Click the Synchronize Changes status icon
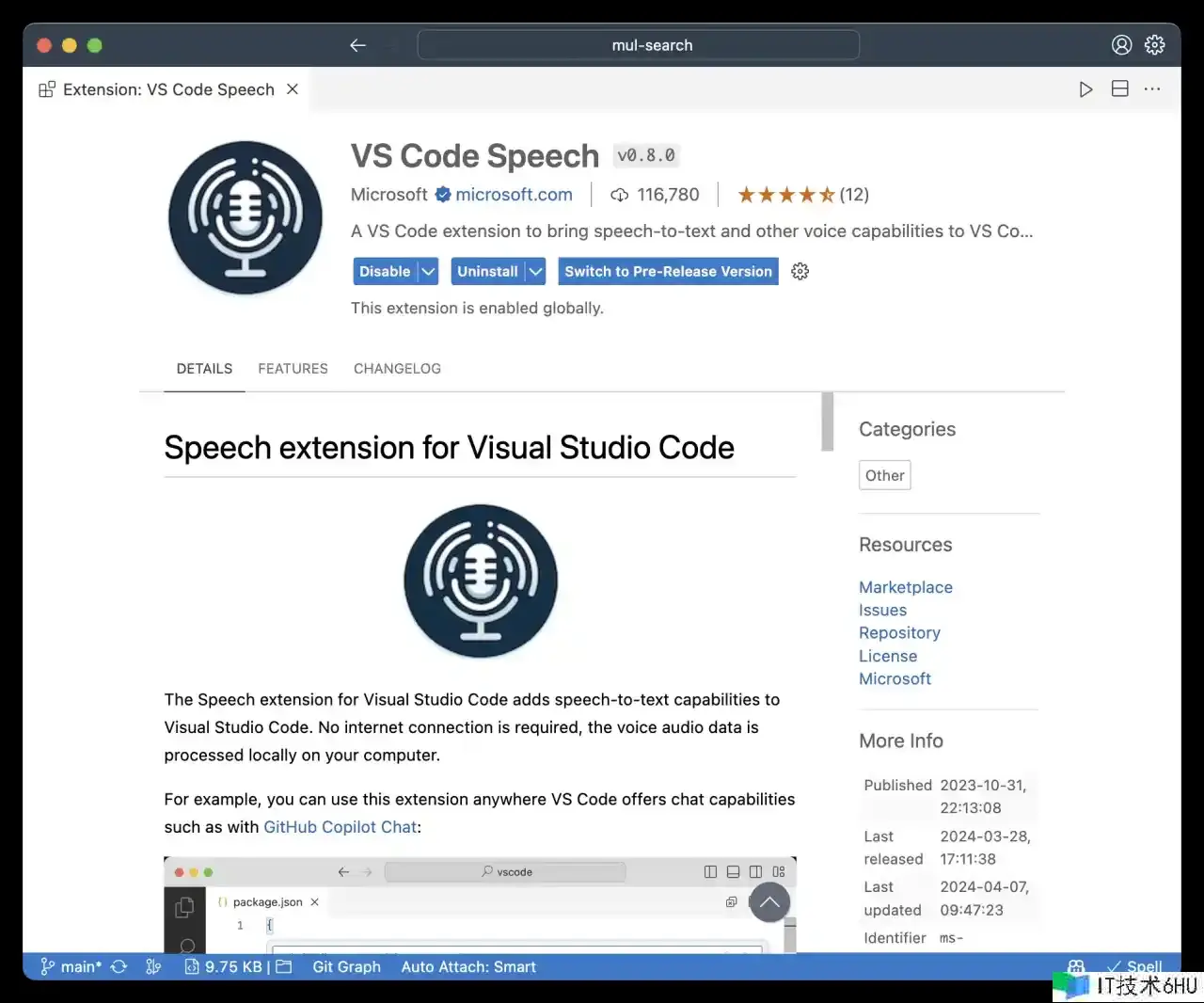The image size is (1204, 1003). (119, 966)
